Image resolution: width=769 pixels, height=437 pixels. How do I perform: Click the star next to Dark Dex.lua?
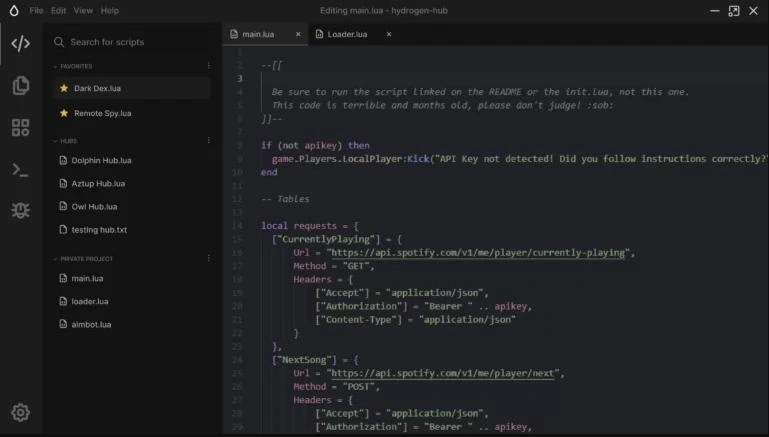point(64,88)
